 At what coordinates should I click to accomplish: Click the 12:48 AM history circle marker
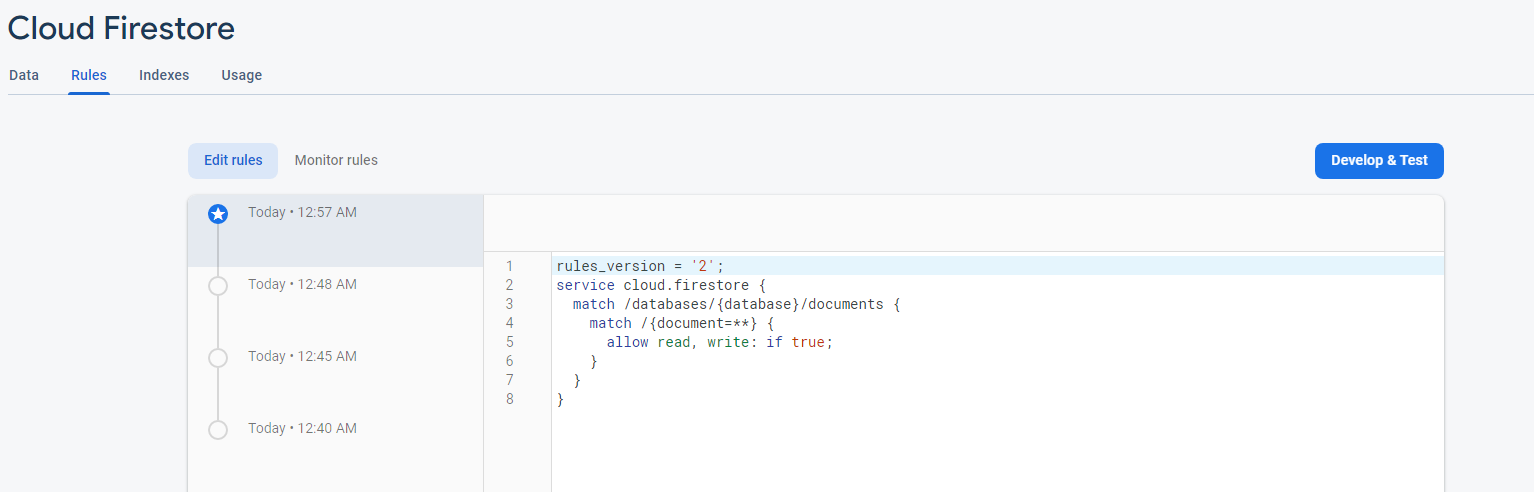click(x=218, y=286)
